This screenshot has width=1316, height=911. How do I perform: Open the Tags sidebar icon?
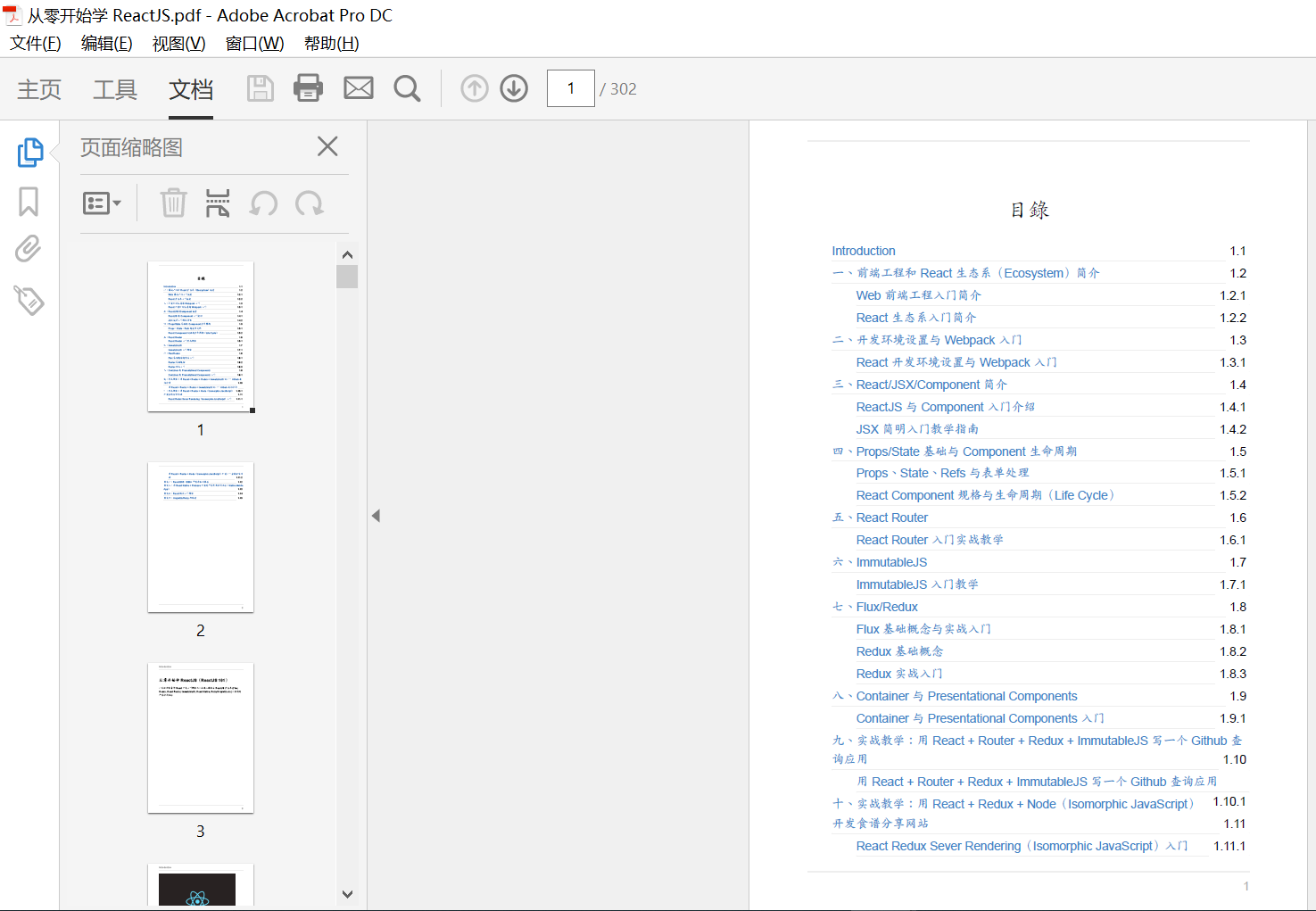(x=29, y=301)
